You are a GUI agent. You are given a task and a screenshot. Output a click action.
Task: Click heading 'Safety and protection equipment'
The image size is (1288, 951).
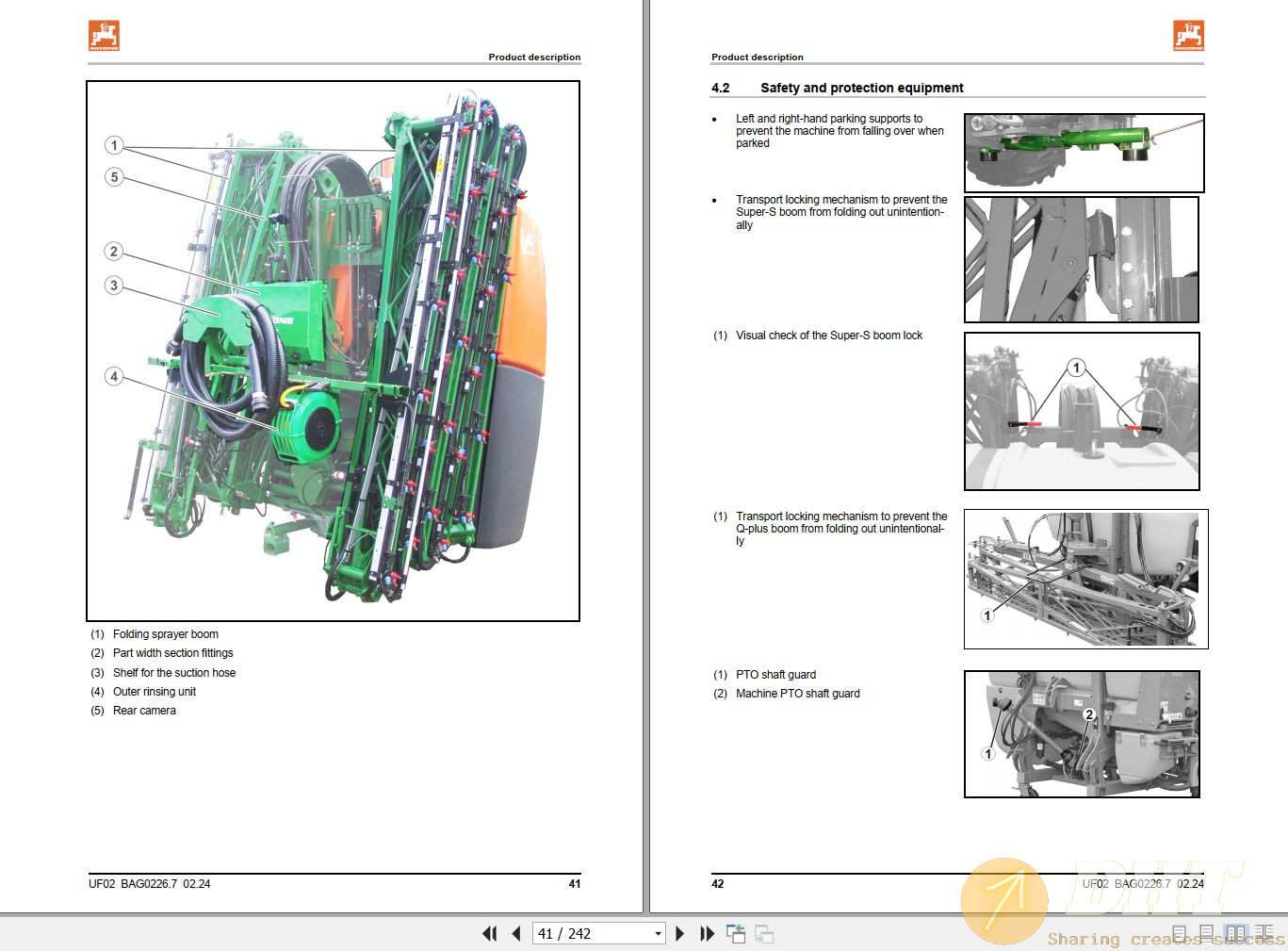(862, 88)
